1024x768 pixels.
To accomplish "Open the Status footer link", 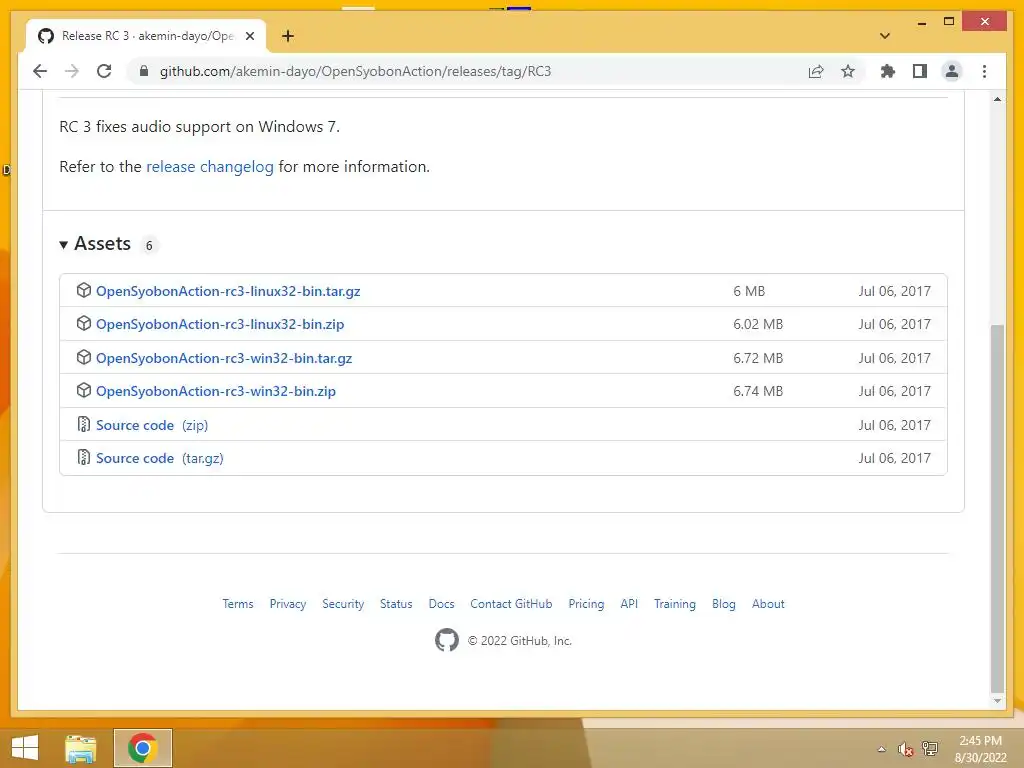I will pos(396,604).
